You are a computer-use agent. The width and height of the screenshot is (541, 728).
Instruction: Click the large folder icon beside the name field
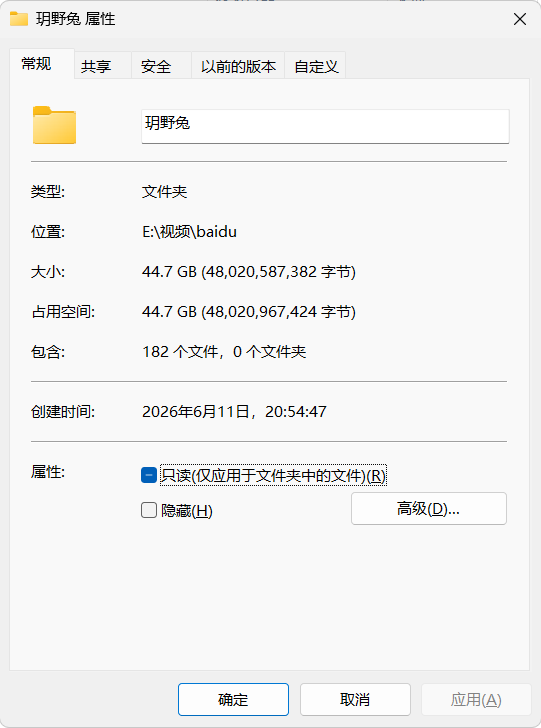click(x=54, y=125)
